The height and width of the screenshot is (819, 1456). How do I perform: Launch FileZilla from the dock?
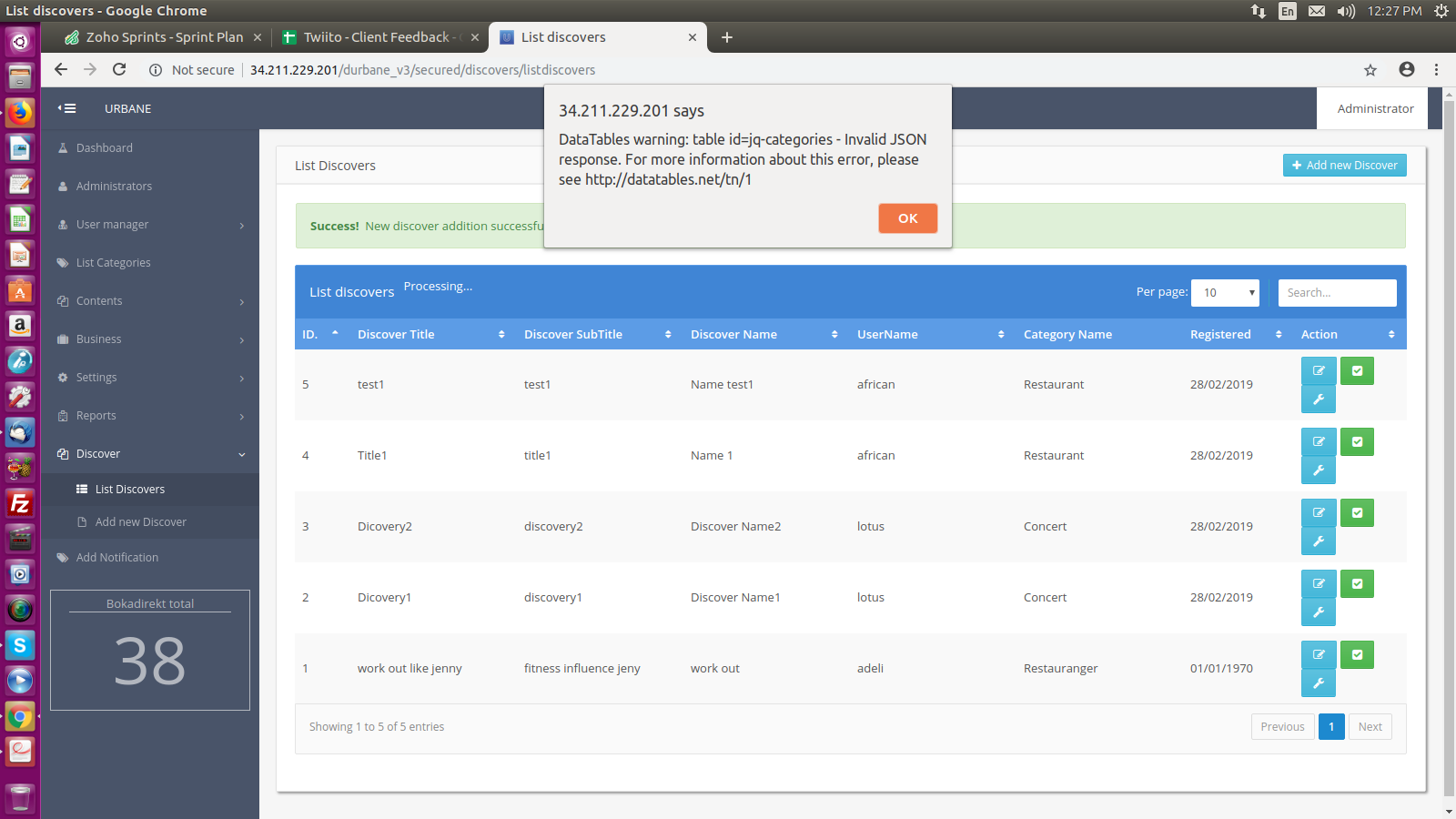[x=20, y=503]
